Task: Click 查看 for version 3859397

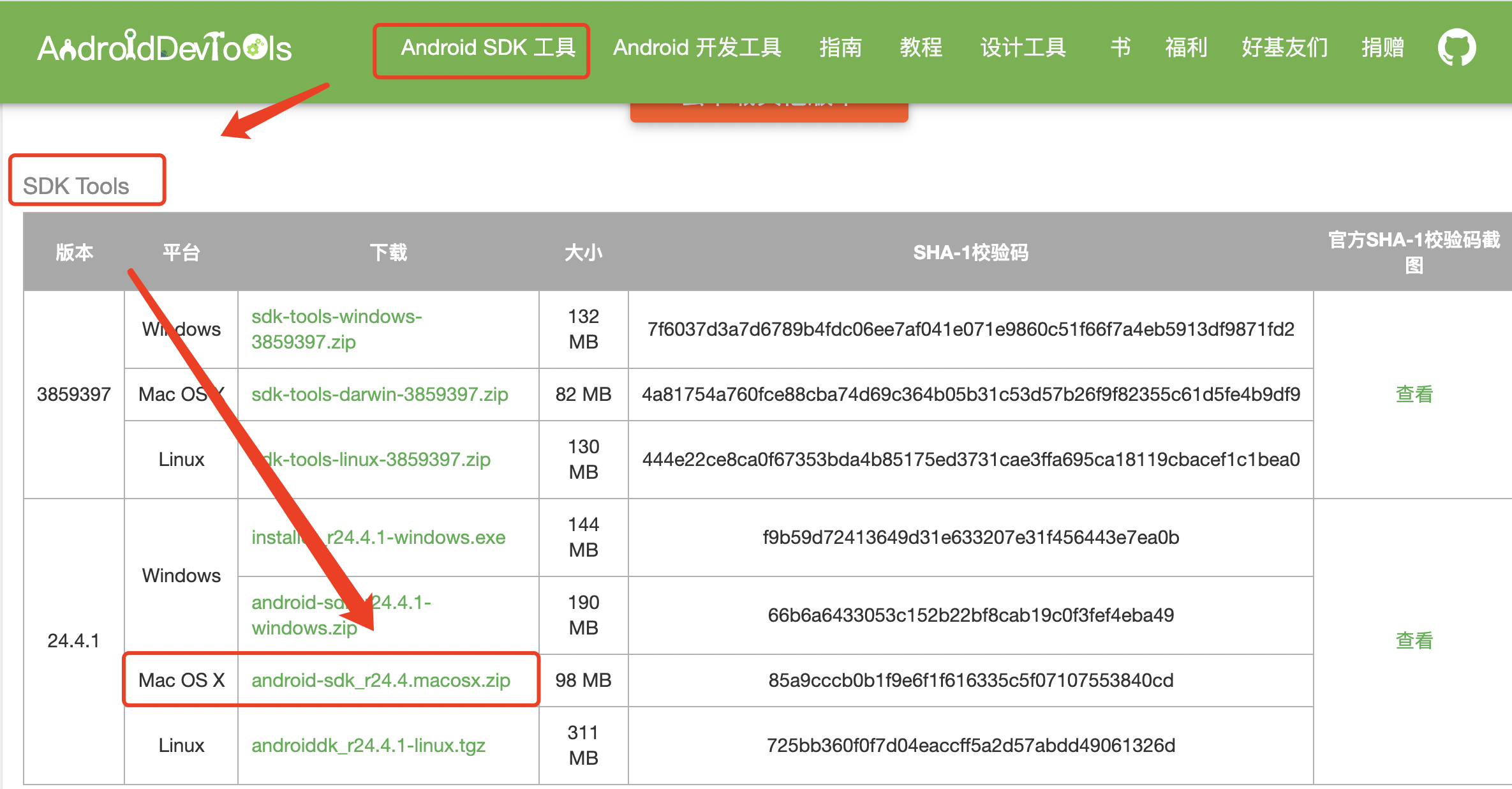Action: click(x=1414, y=395)
